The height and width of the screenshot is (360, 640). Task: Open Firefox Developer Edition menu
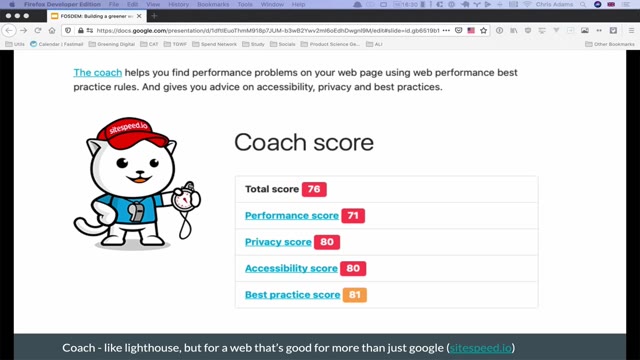click(x=62, y=4)
